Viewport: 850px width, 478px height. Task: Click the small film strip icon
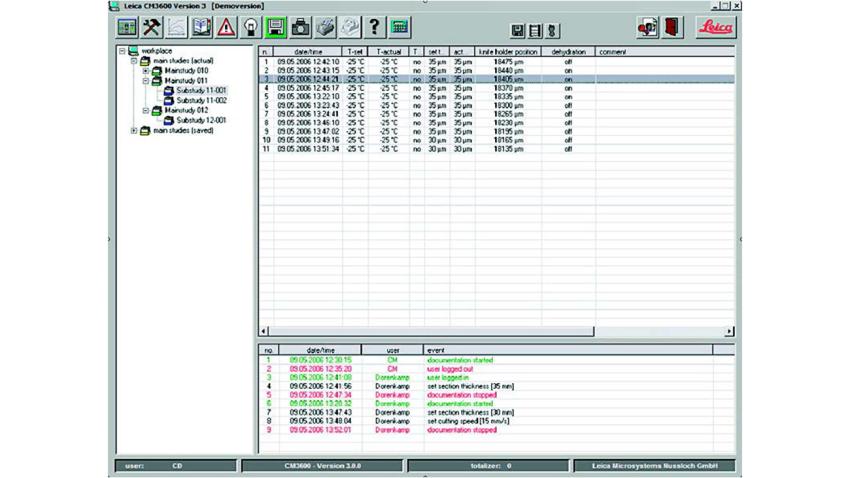535,31
